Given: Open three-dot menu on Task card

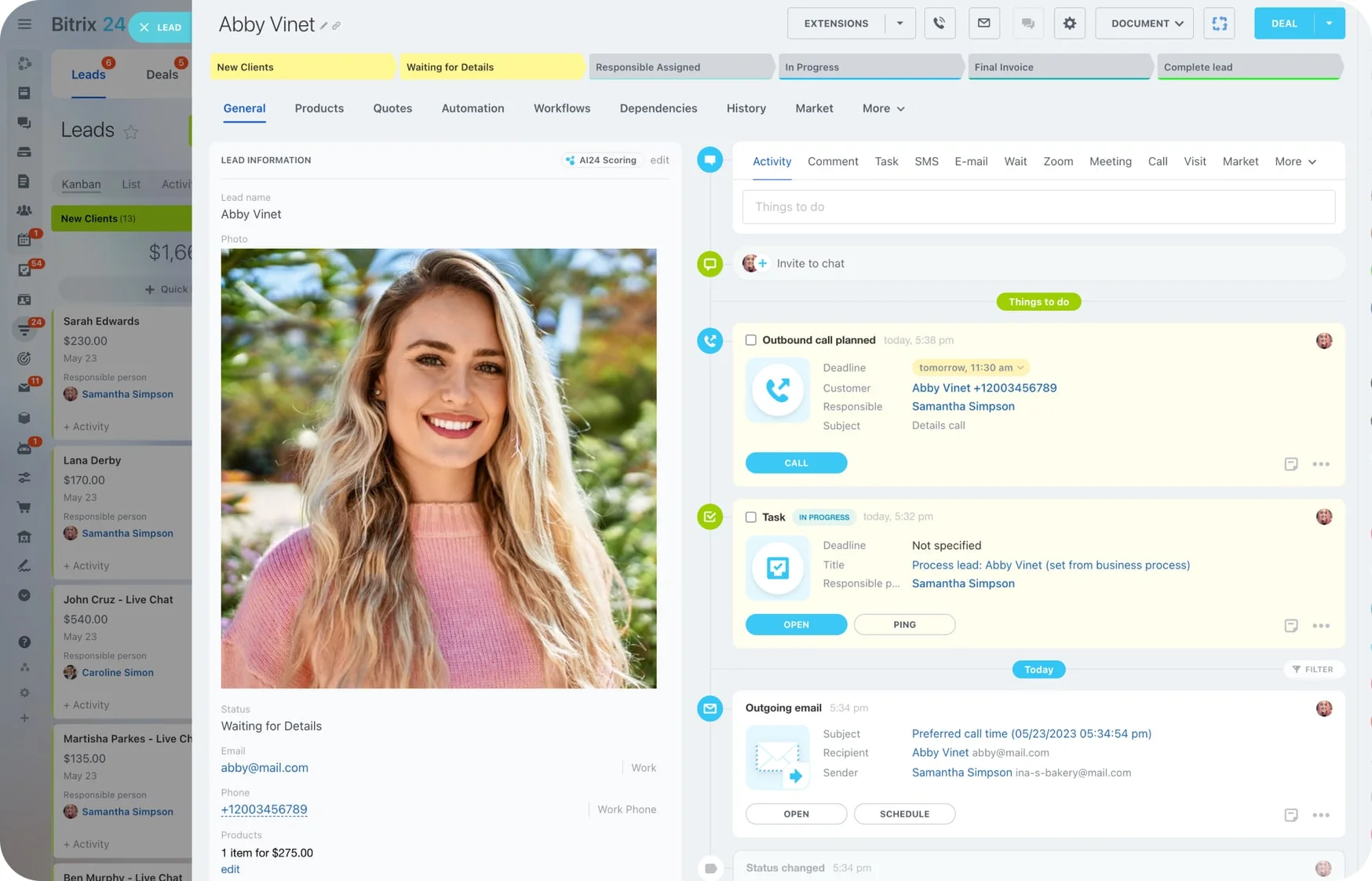Looking at the screenshot, I should (1321, 626).
